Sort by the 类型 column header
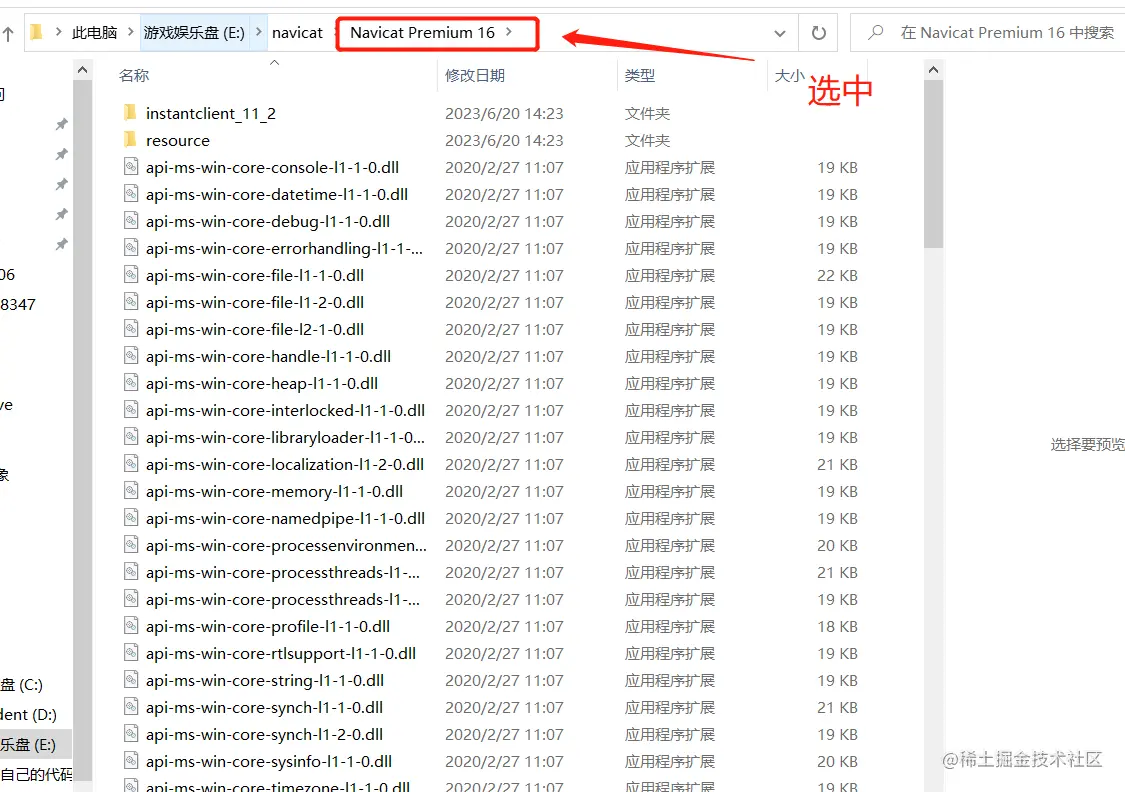 (x=639, y=75)
